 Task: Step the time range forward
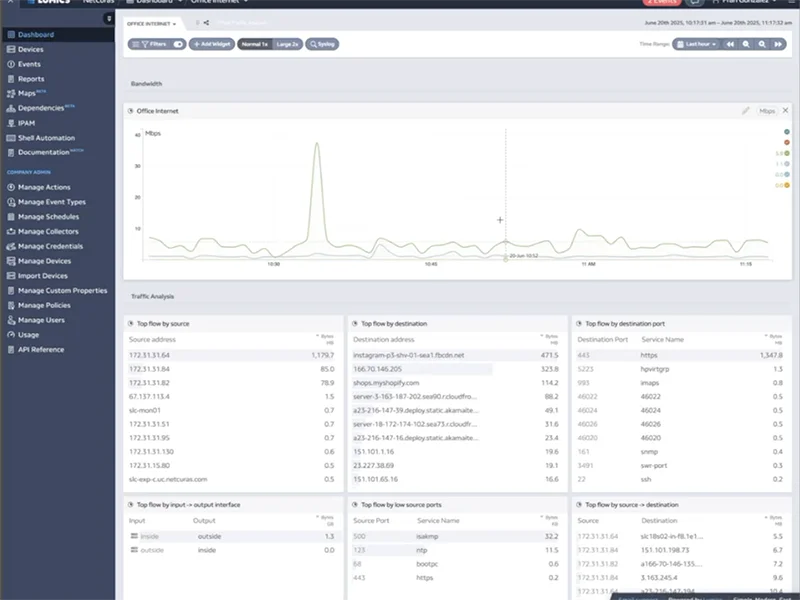coord(778,44)
